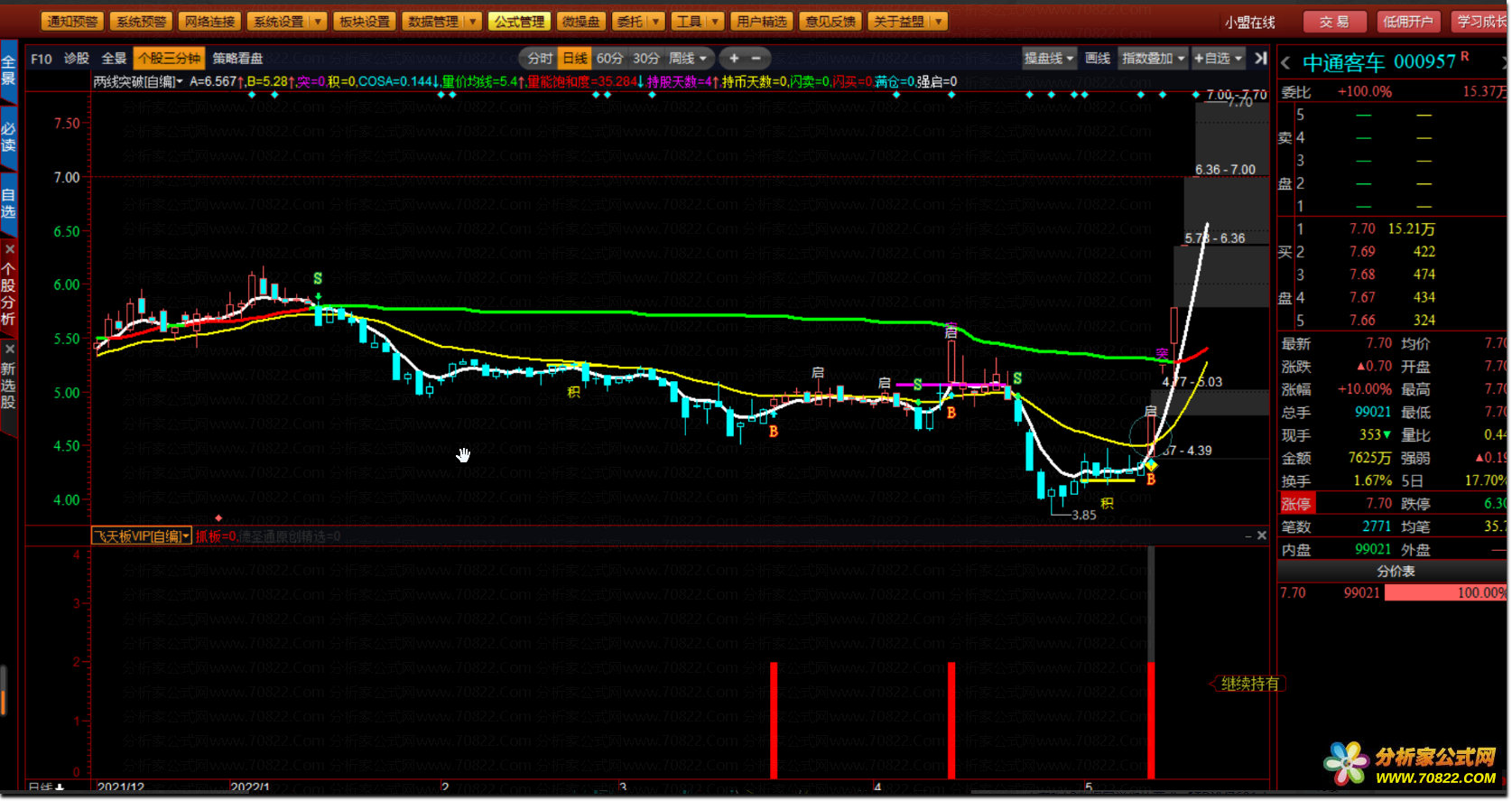Open the 两线突破[自编] indicator dropdown

138,82
